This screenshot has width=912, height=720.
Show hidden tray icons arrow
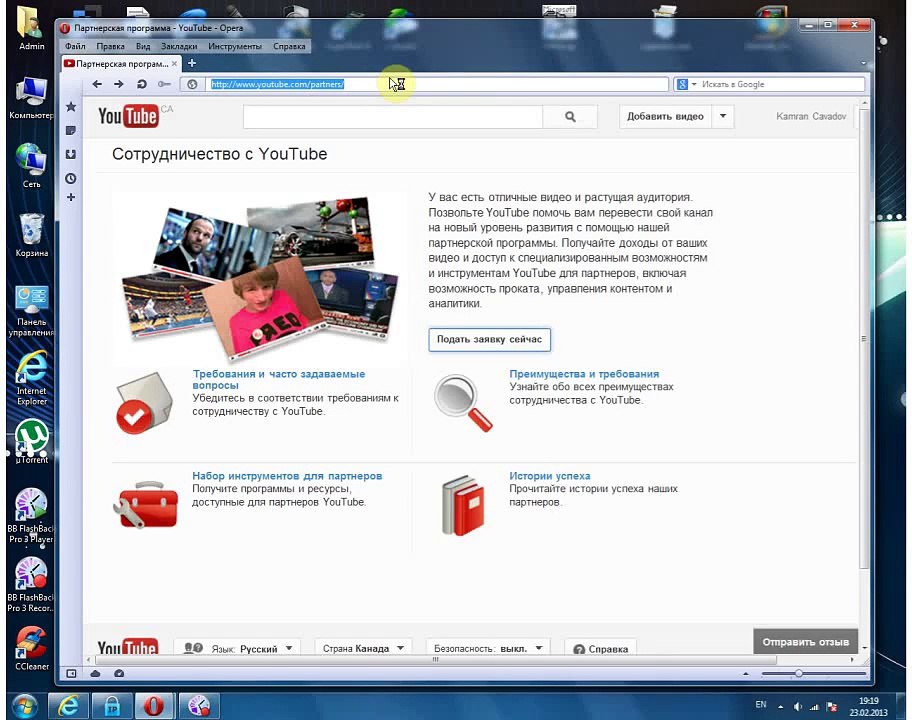781,707
